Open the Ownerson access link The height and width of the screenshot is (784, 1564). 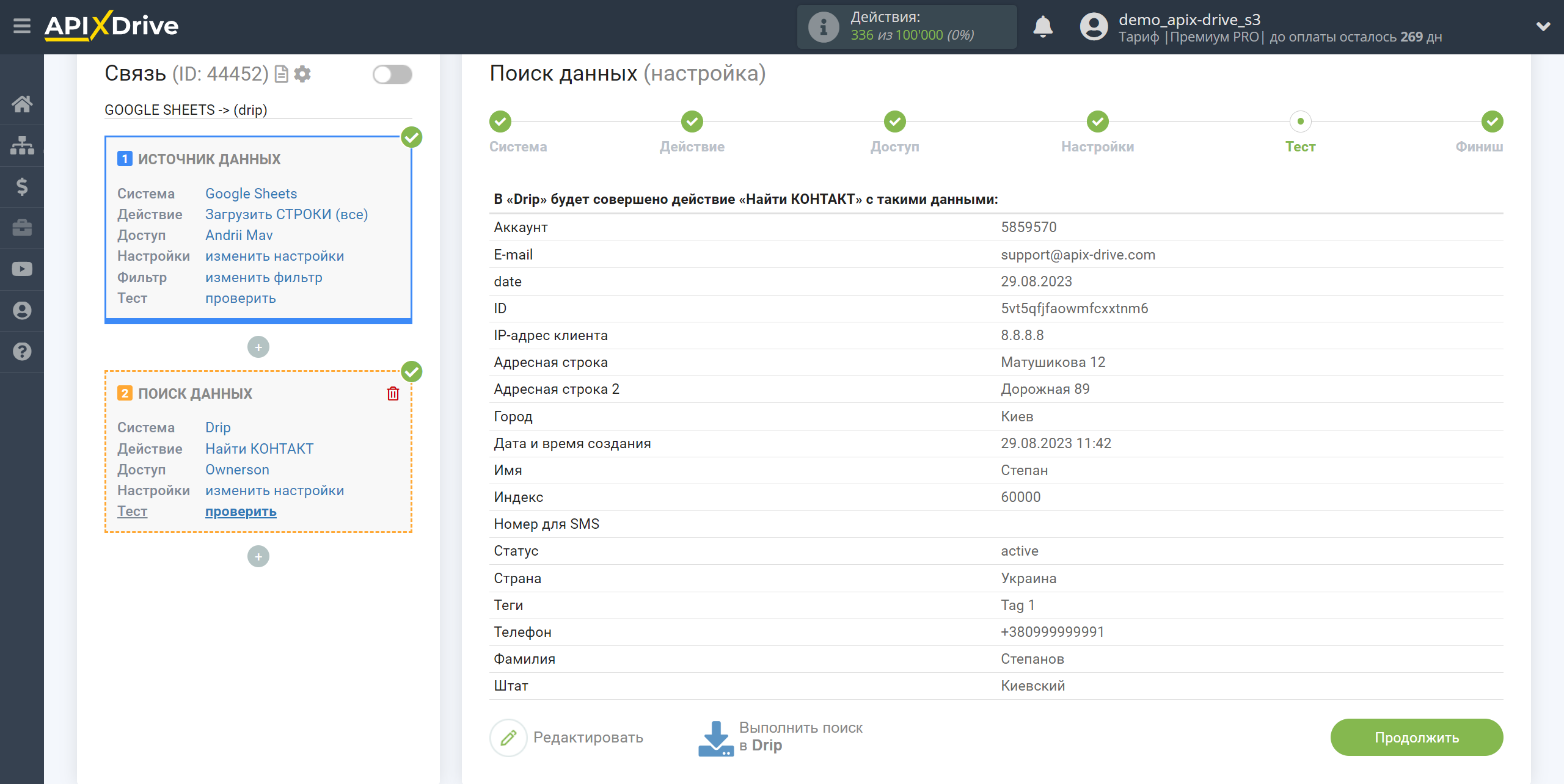pyautogui.click(x=237, y=470)
